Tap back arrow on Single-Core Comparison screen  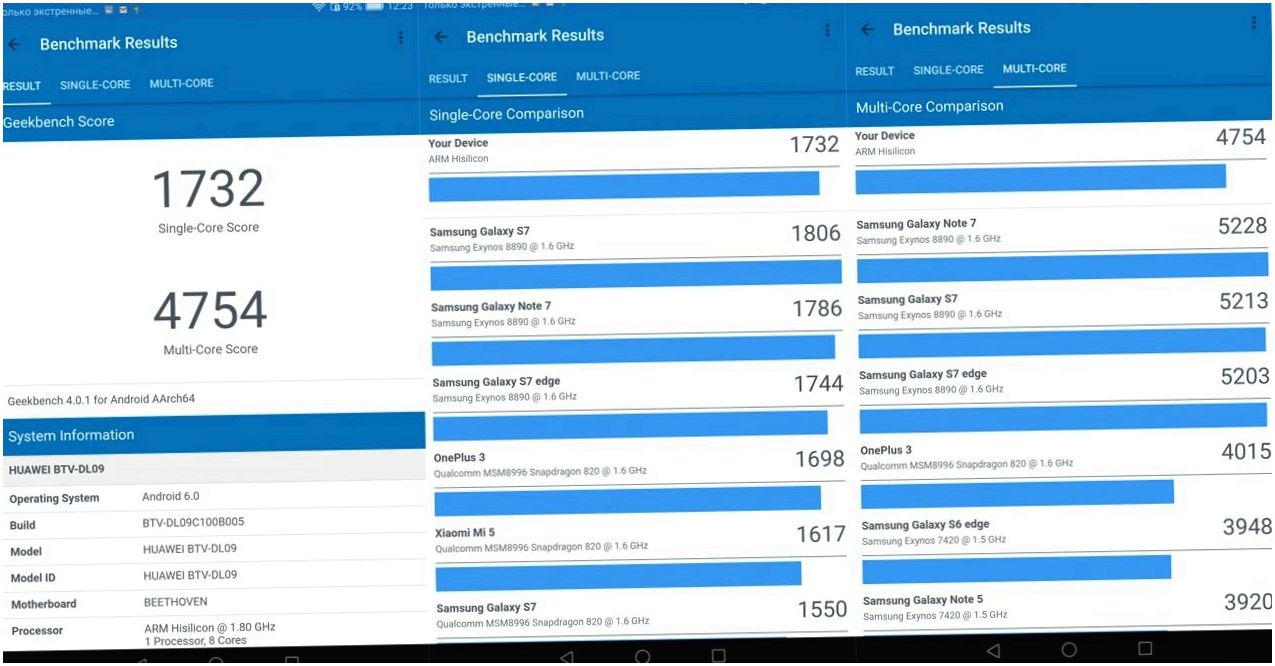441,37
